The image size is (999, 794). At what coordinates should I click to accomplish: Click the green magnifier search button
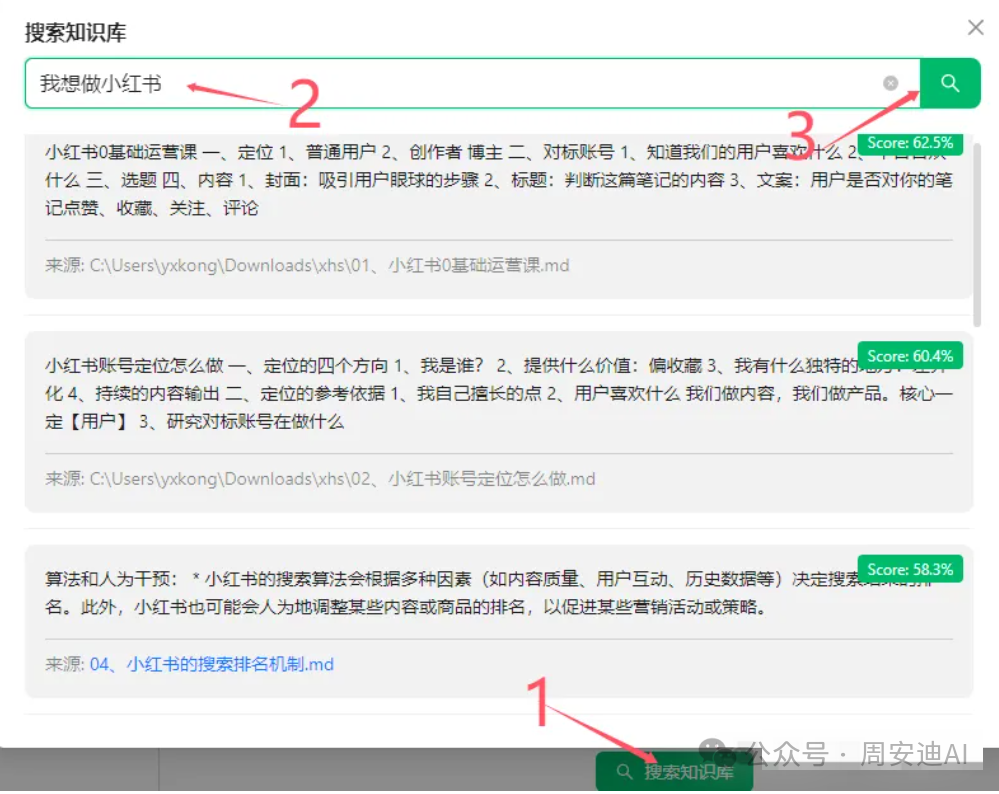coord(950,83)
